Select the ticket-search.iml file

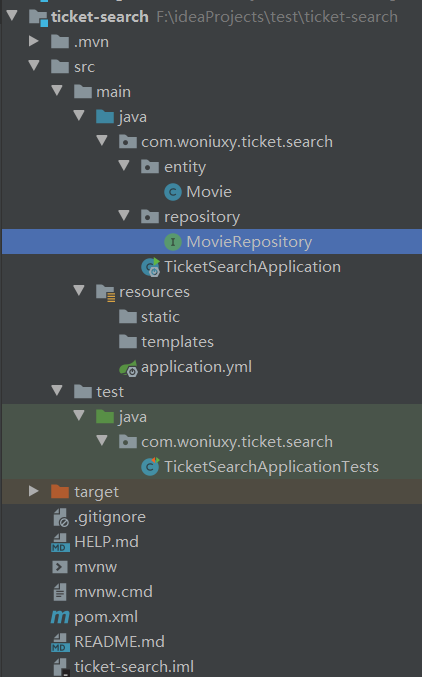[124, 667]
